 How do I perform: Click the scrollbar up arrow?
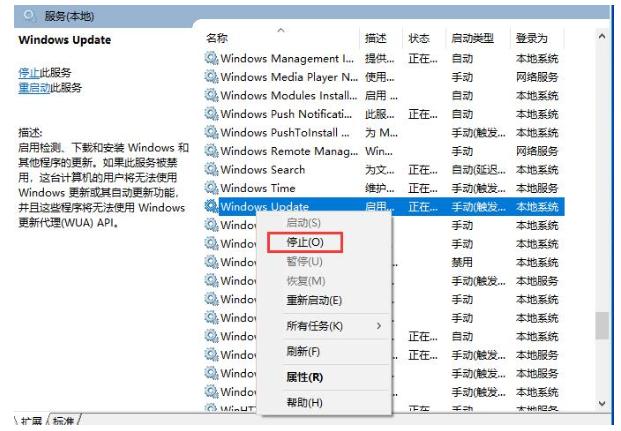point(602,36)
